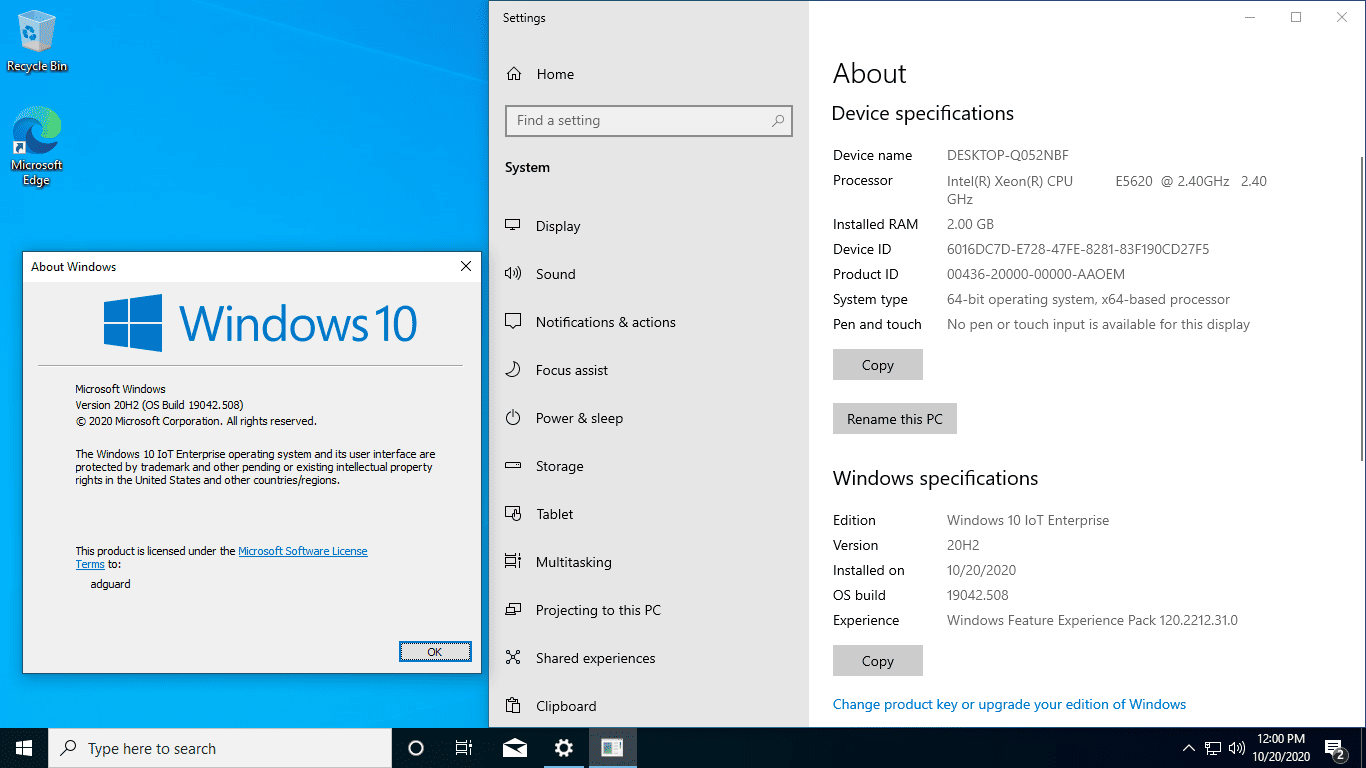The width and height of the screenshot is (1366, 768).
Task: Click the winver app taskbar icon
Action: [613, 748]
